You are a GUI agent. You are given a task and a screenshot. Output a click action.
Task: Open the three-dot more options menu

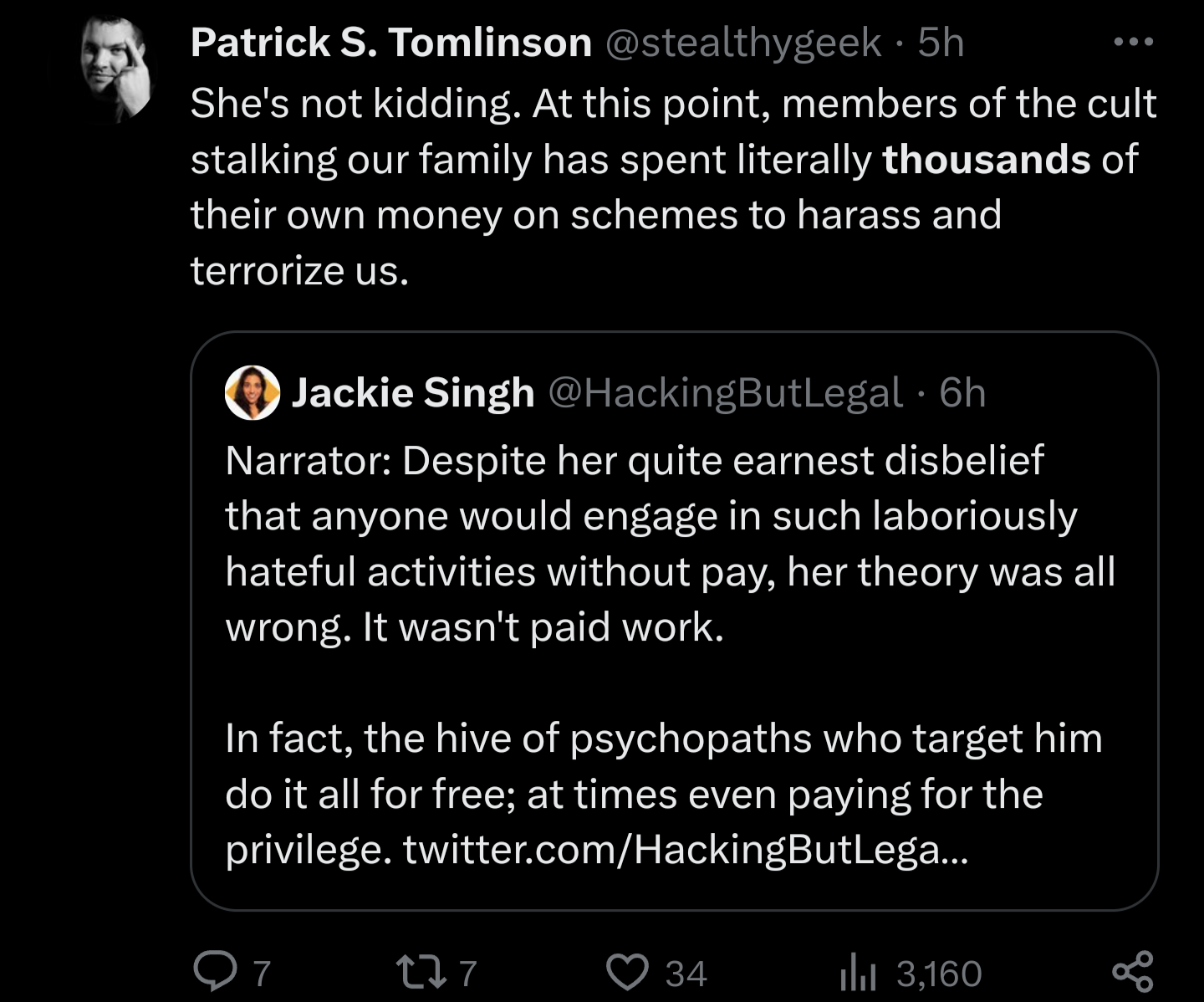[x=1134, y=42]
